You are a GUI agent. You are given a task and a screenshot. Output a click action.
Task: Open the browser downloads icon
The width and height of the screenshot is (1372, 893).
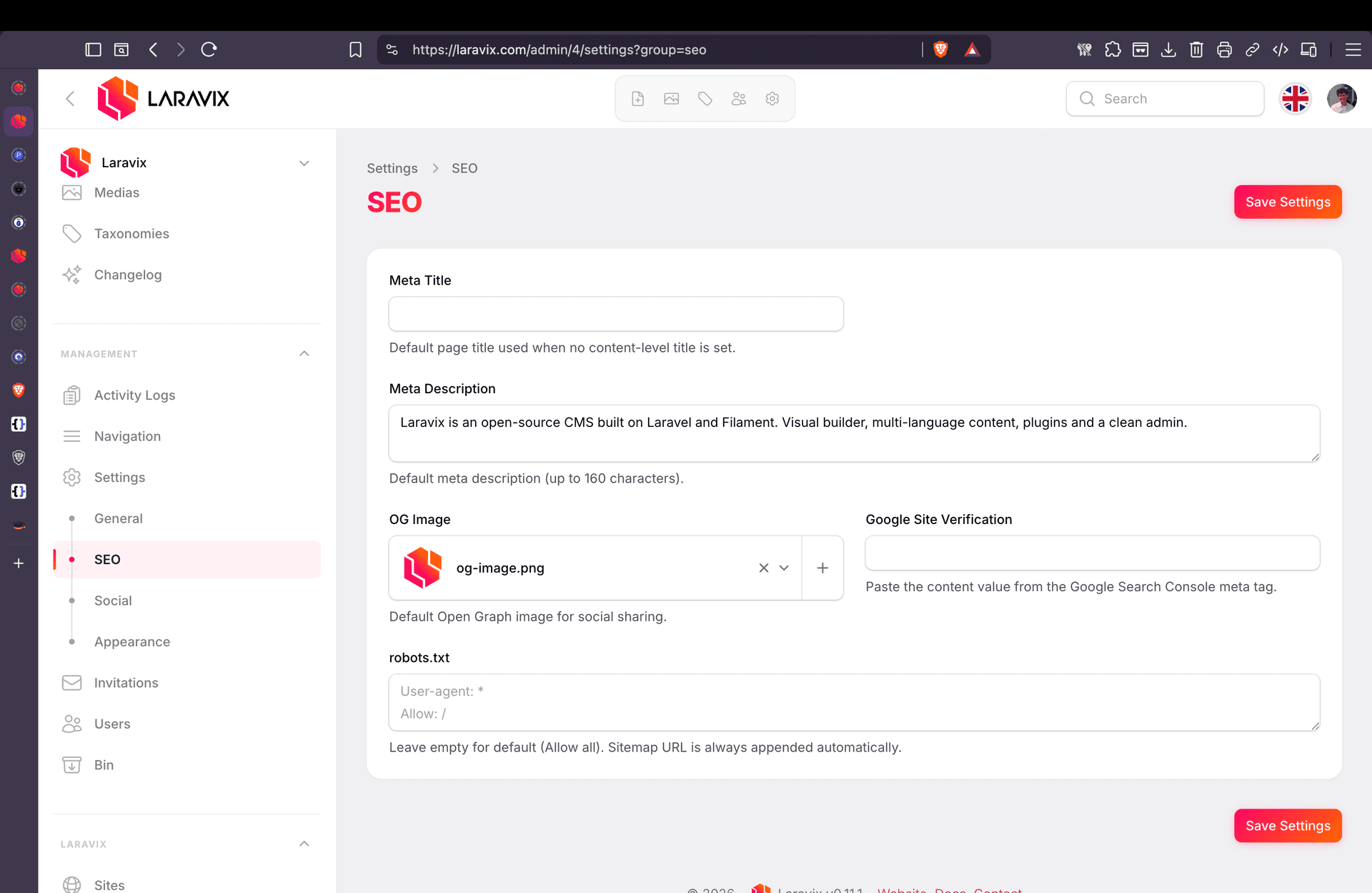[x=1168, y=49]
